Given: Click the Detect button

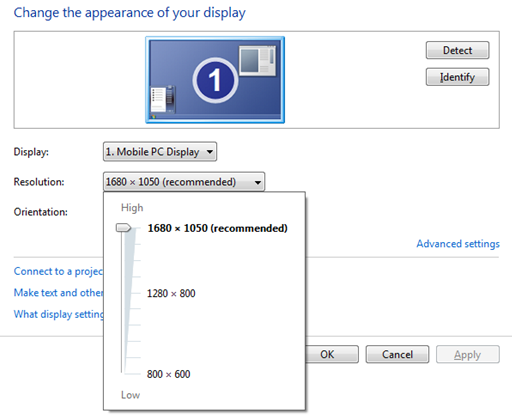Looking at the screenshot, I should pyautogui.click(x=457, y=50).
